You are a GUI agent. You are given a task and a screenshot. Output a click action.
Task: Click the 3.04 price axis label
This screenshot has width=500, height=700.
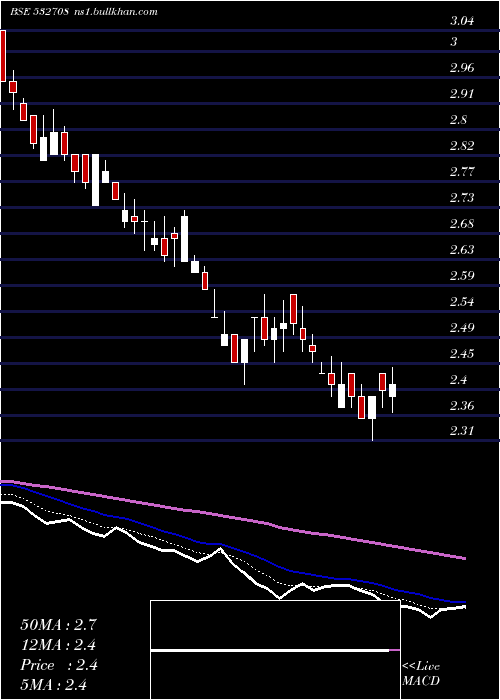(462, 21)
